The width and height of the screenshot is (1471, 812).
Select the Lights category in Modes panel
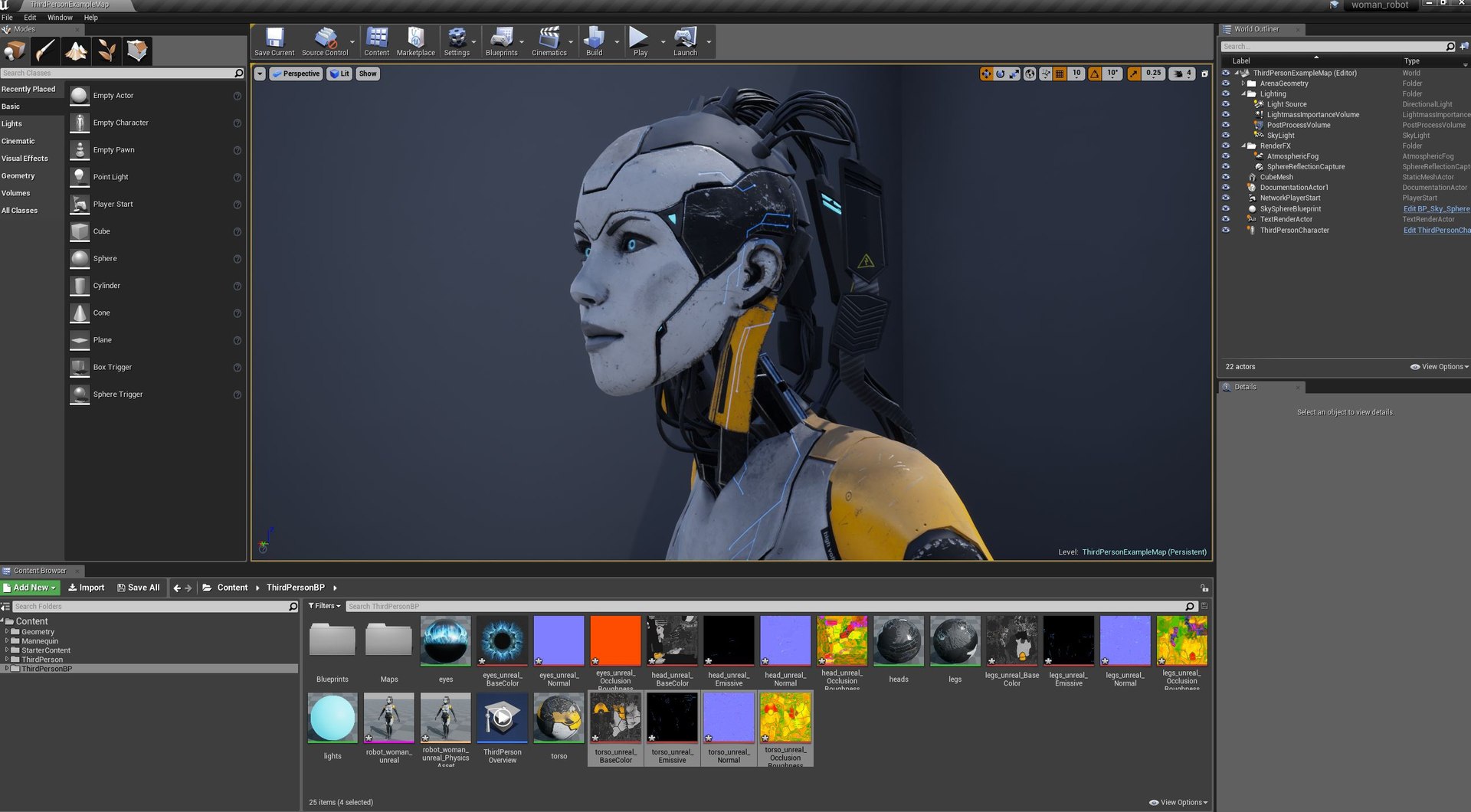(x=11, y=123)
